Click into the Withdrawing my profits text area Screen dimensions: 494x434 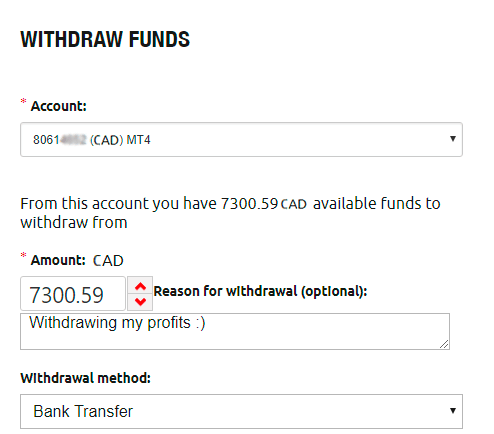point(235,331)
